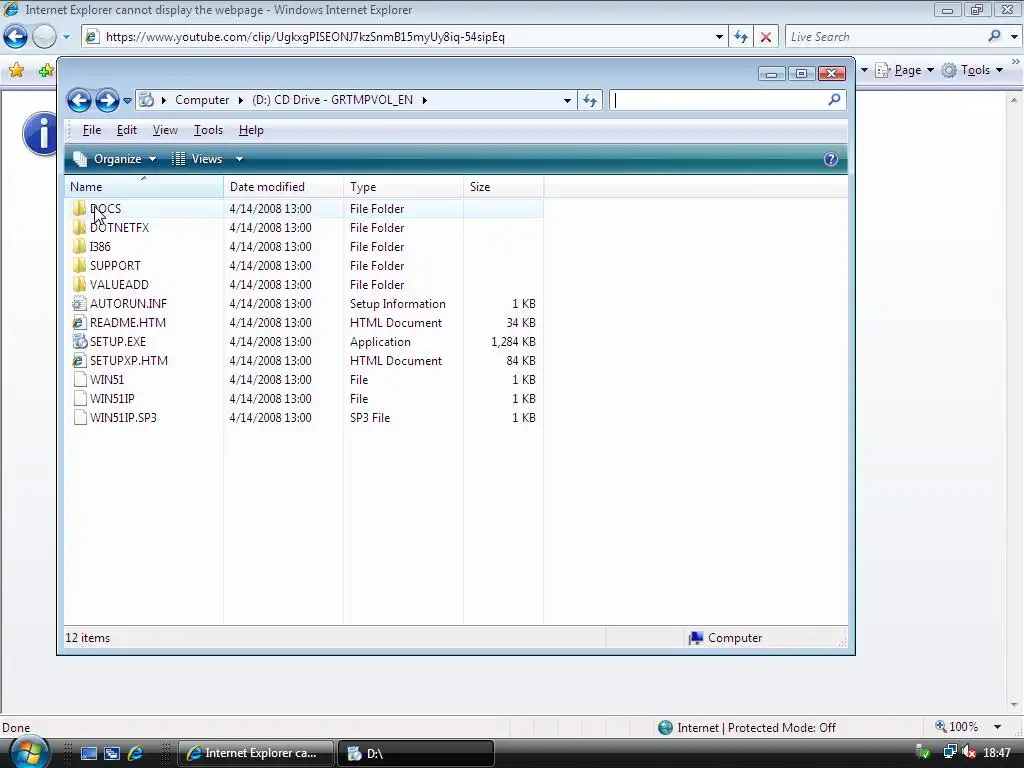Open the 100% zoom level dropdown
This screenshot has width=1024, height=768.
pos(997,727)
